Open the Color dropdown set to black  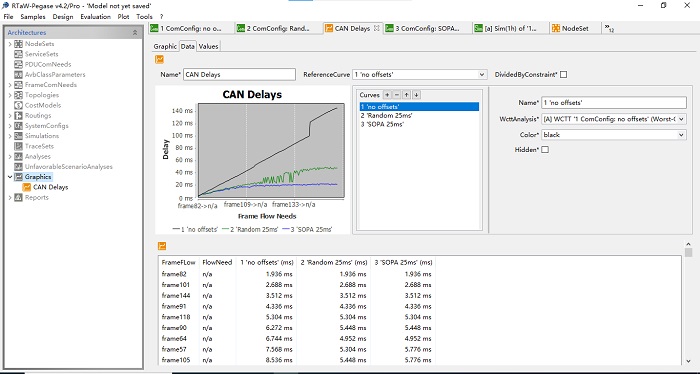click(614, 134)
